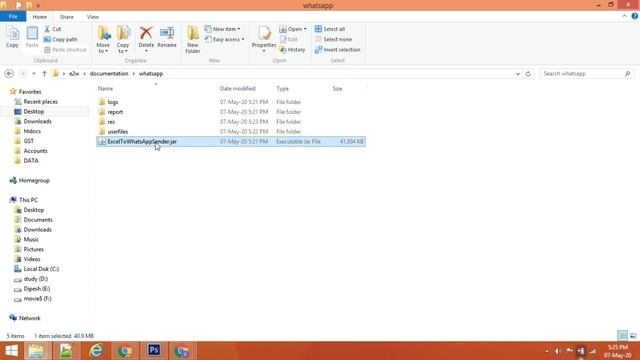Click Edit in Open group
The height and width of the screenshot is (360, 640).
(x=289, y=39)
